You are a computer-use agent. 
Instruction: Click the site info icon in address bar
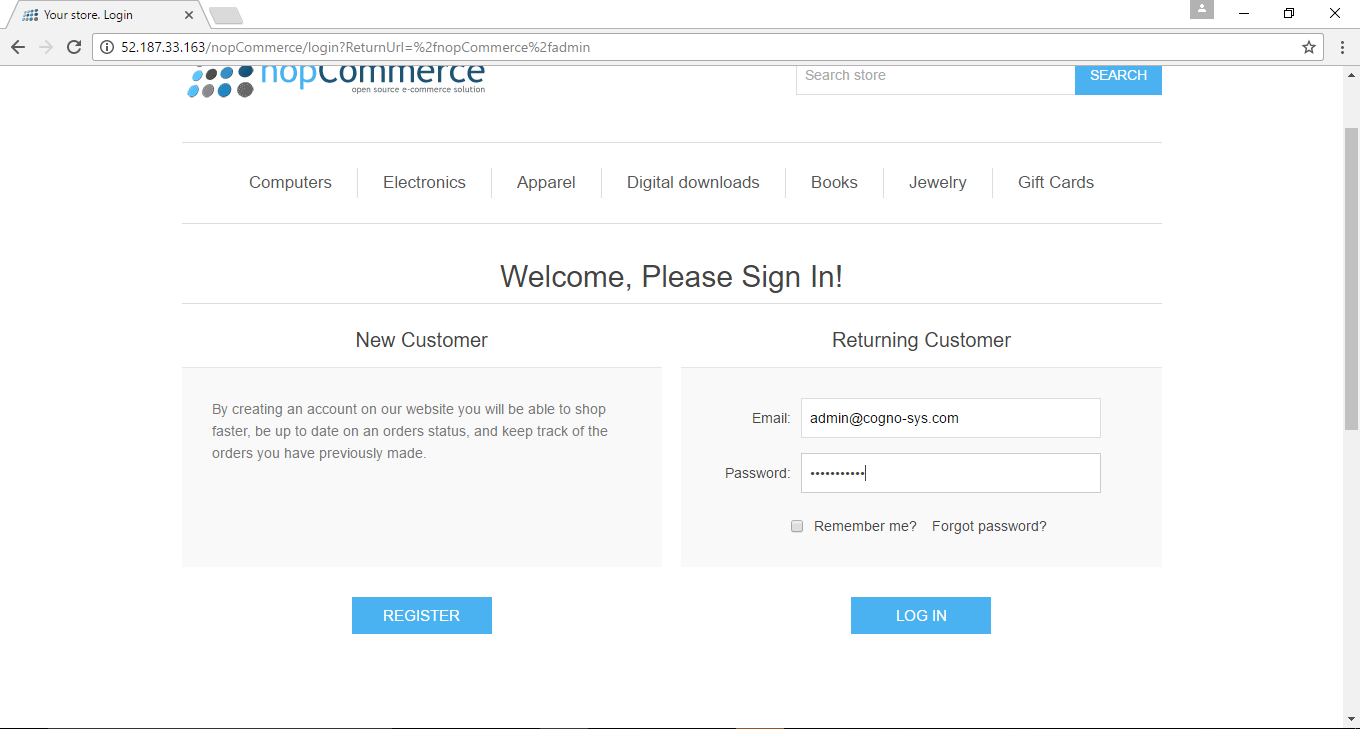(x=106, y=46)
